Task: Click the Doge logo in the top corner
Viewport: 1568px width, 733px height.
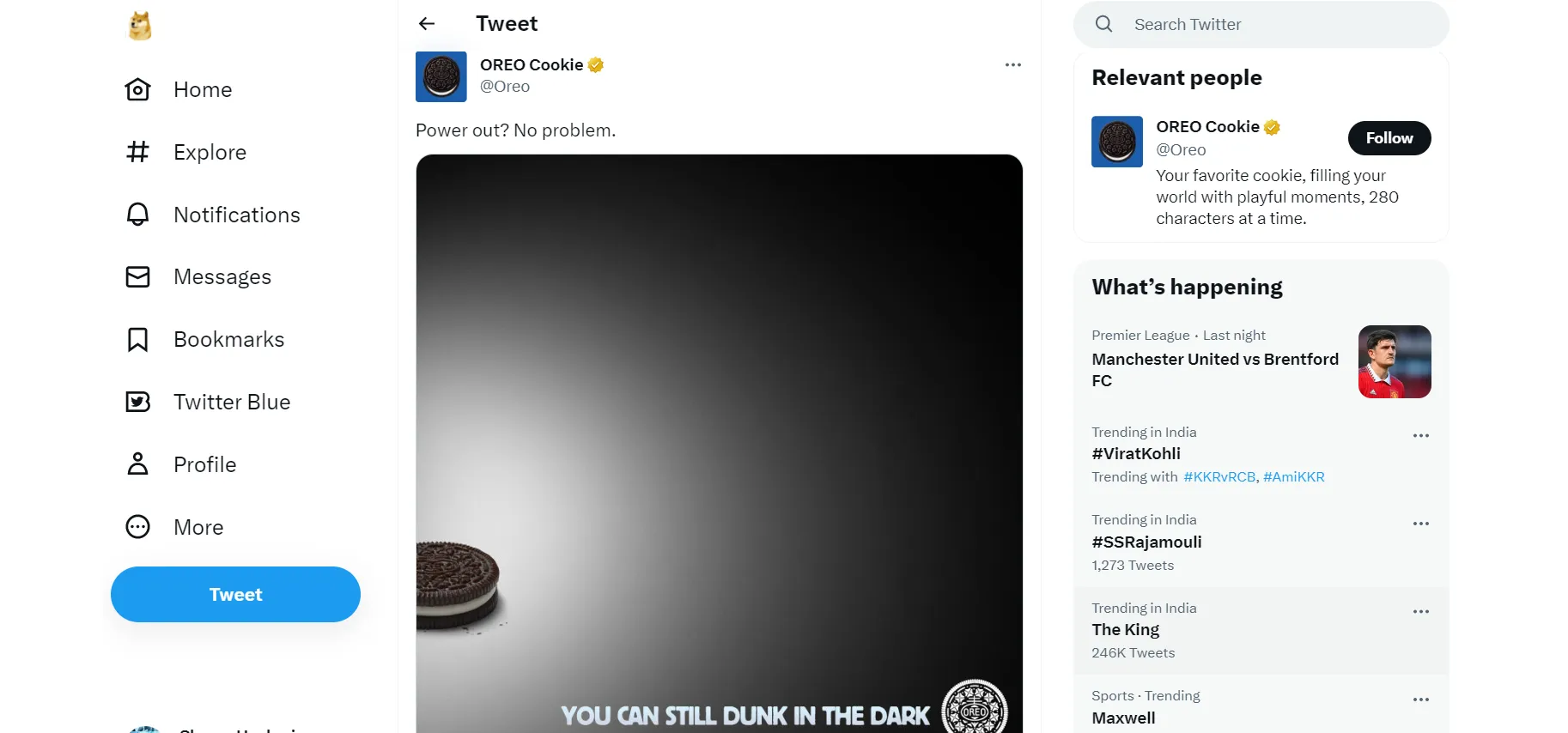Action: click(138, 26)
